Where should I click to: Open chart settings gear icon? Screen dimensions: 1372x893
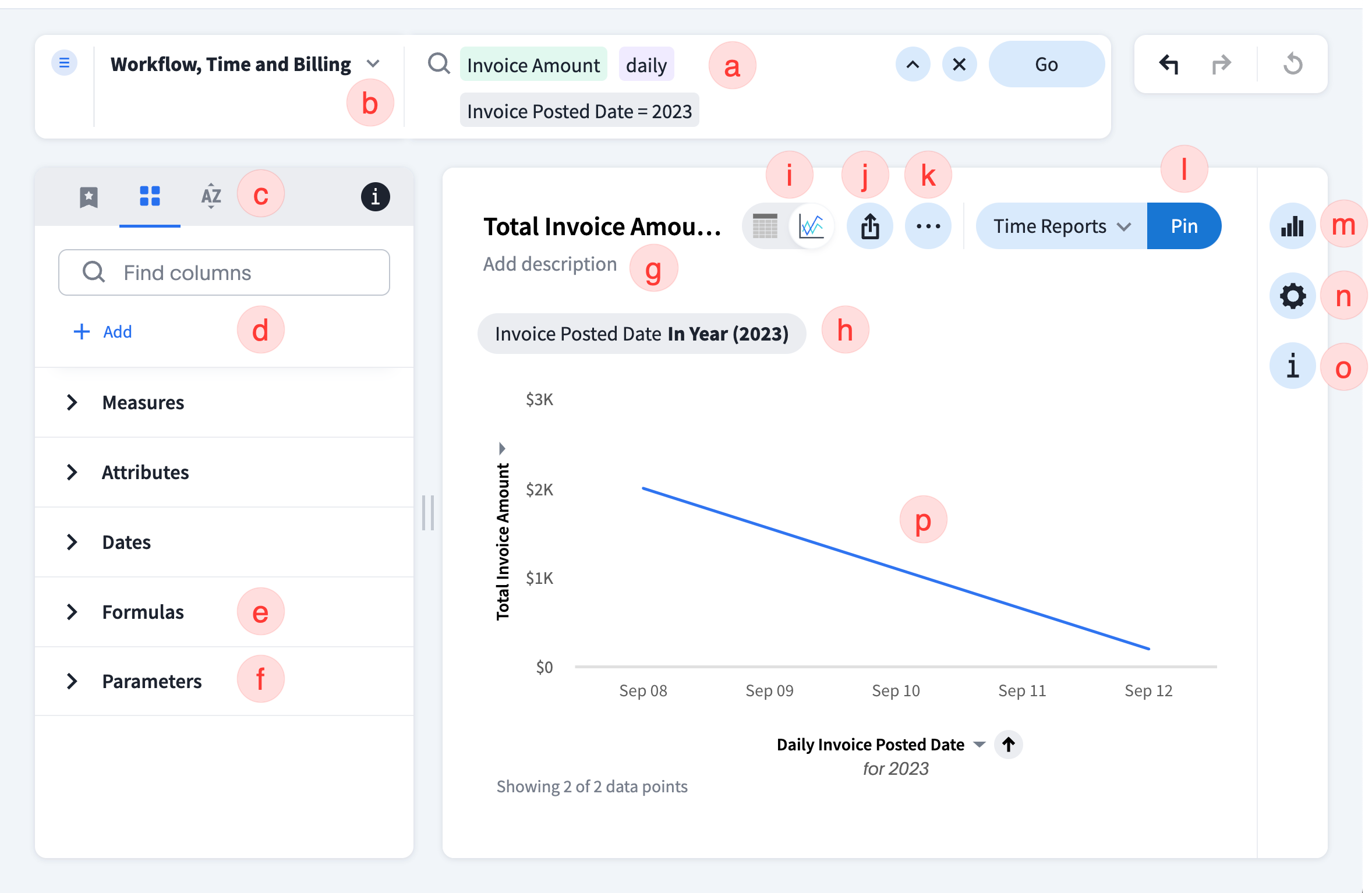1292,296
